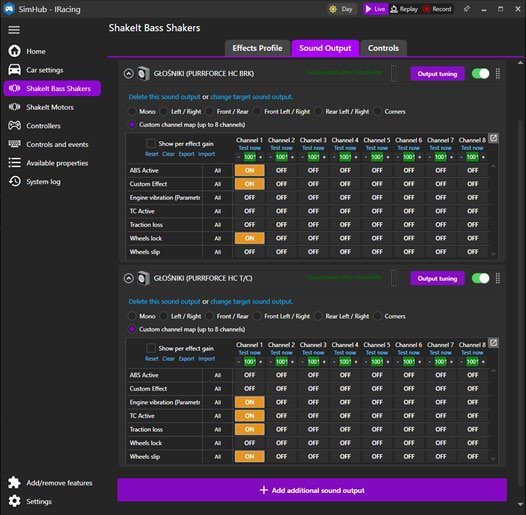Click Channel 3 gain value in HC T/C
526x515 pixels.
click(313, 362)
